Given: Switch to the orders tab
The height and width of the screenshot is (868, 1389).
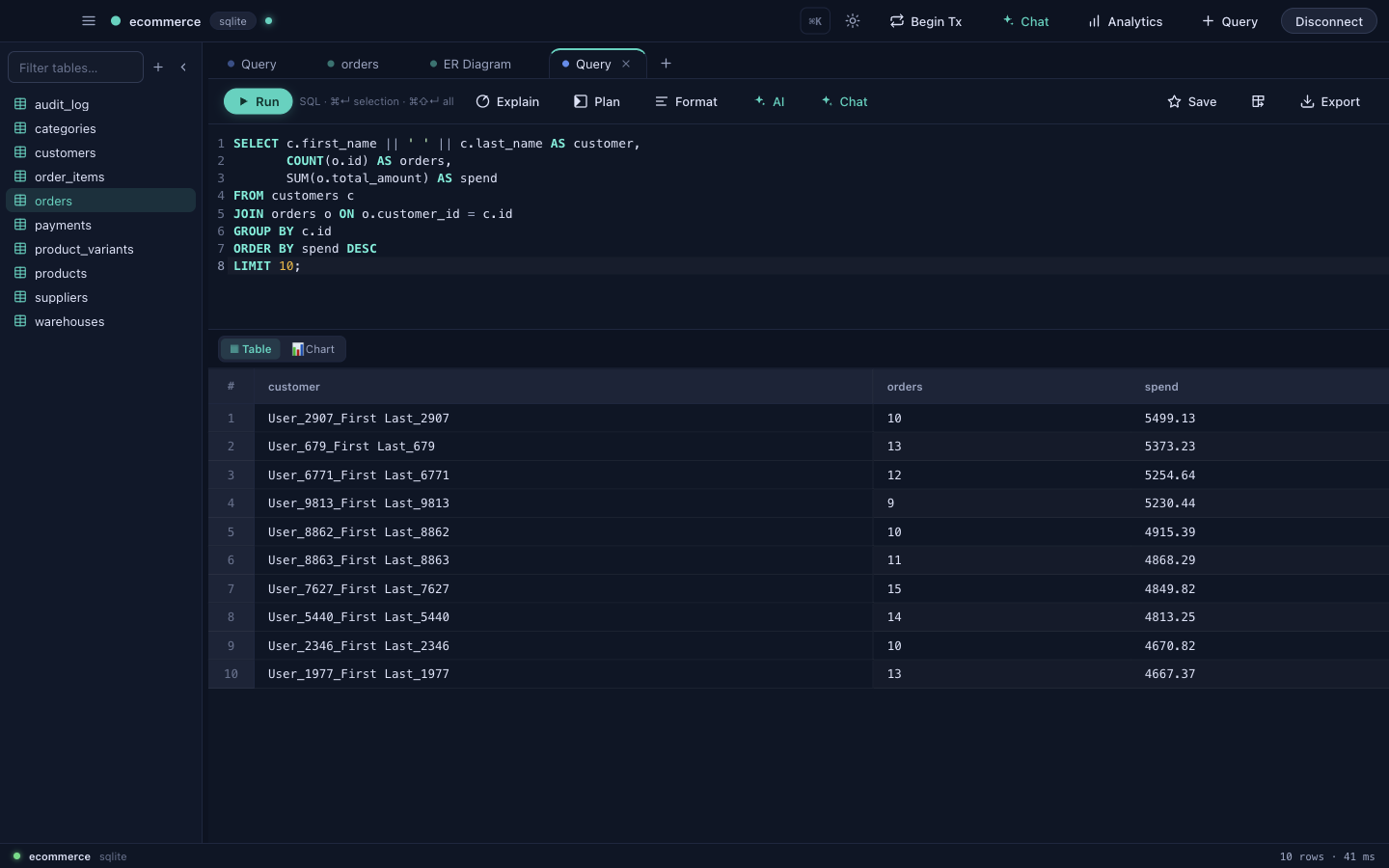Looking at the screenshot, I should point(353,64).
